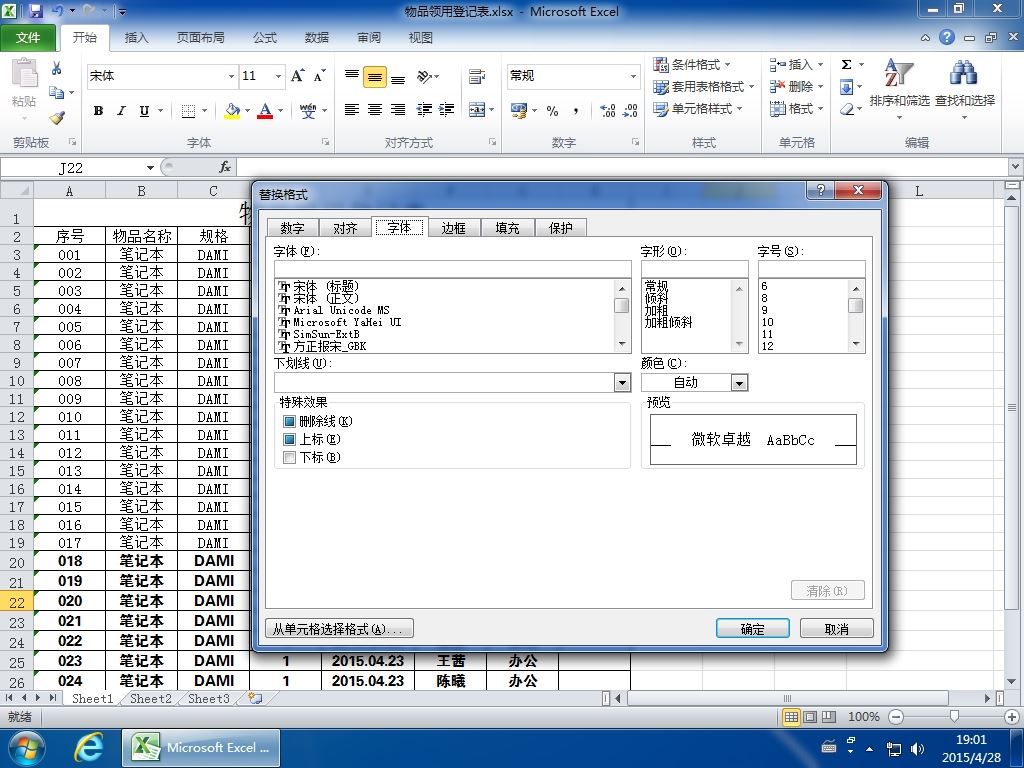Click the Italic icon in the ribbon
1024x768 pixels.
(121, 111)
